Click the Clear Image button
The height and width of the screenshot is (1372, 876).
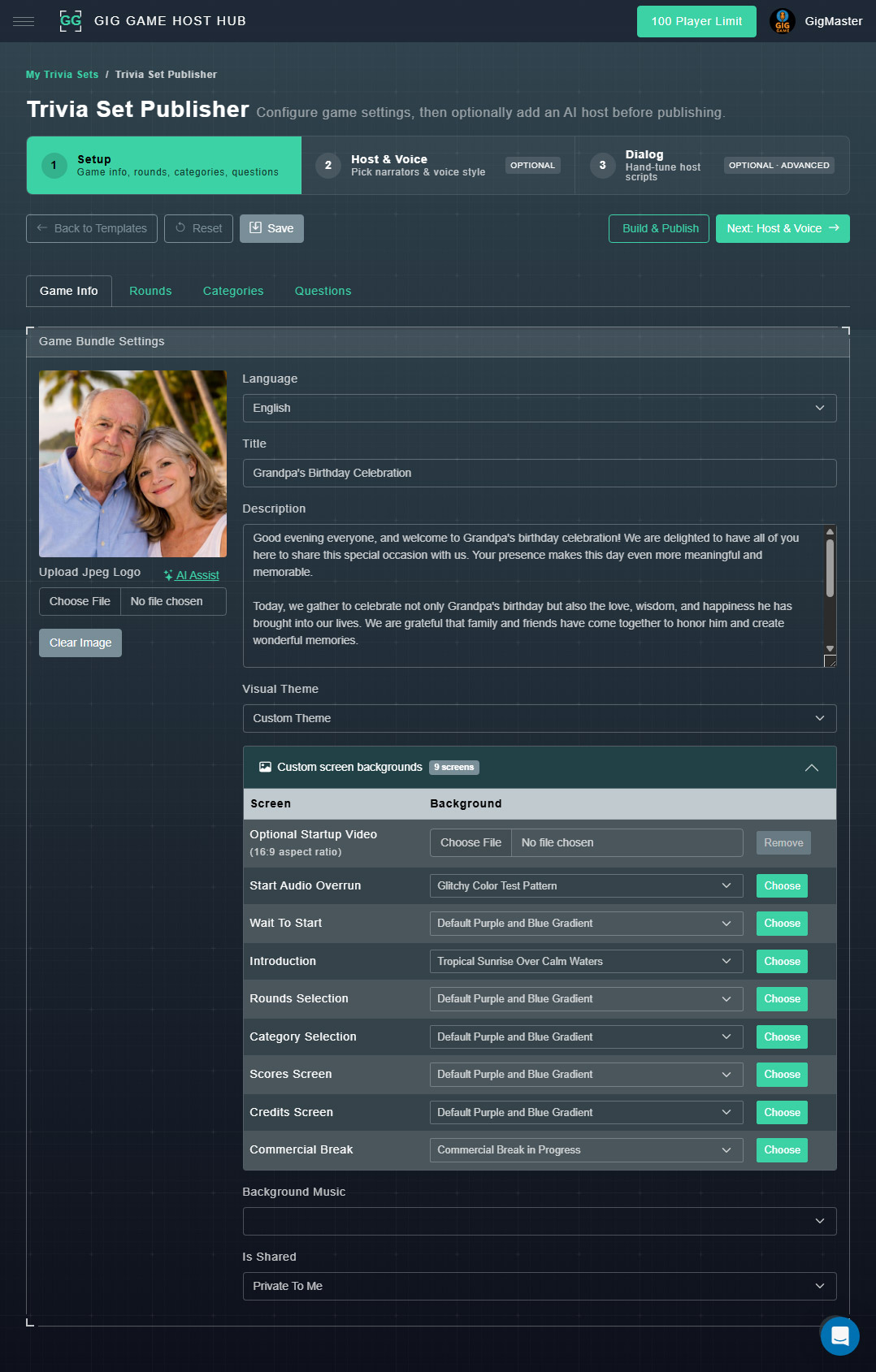tap(80, 643)
